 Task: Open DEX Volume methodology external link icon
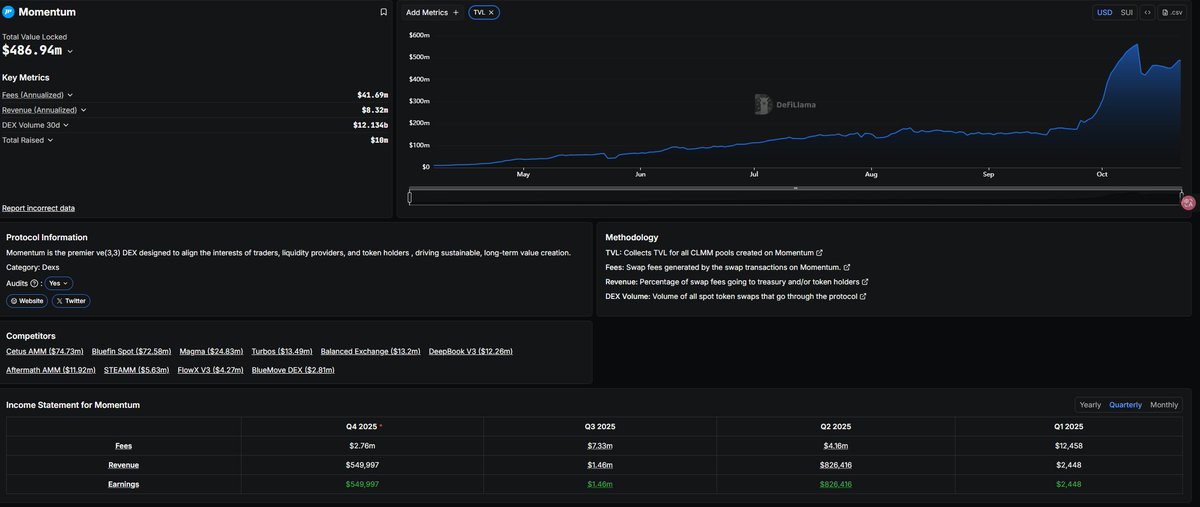point(863,296)
